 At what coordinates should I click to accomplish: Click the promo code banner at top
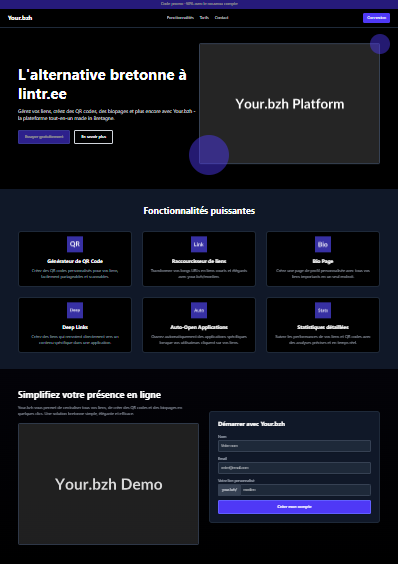click(x=199, y=4)
